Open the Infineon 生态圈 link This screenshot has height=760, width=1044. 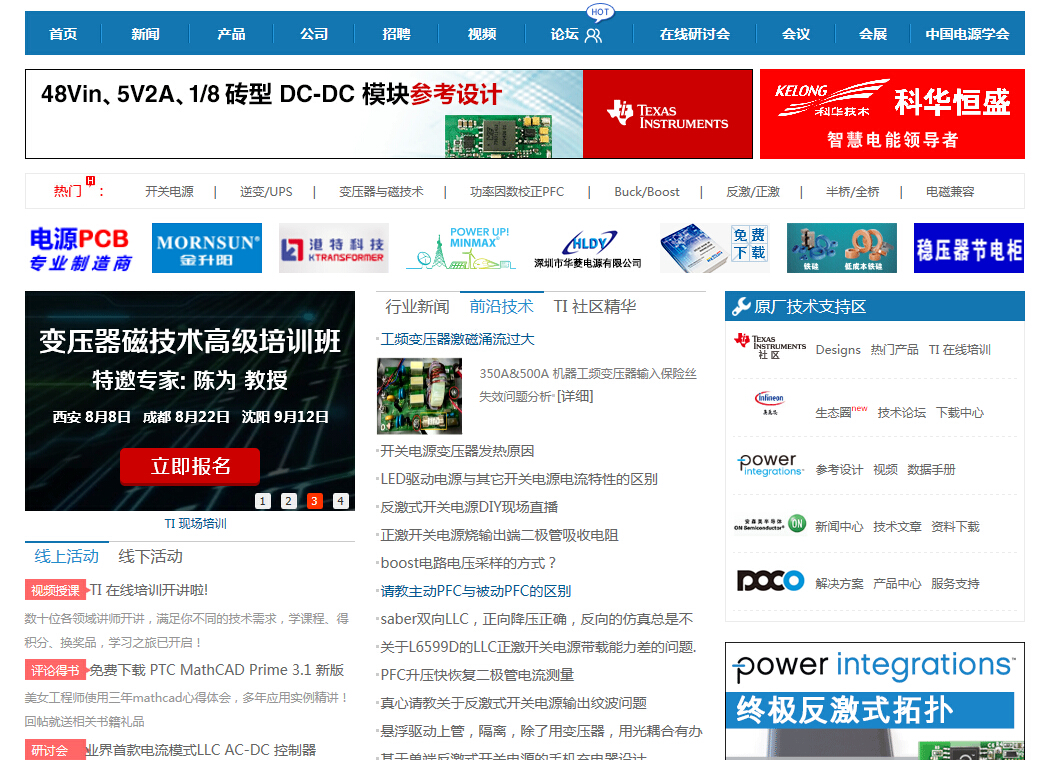[834, 413]
